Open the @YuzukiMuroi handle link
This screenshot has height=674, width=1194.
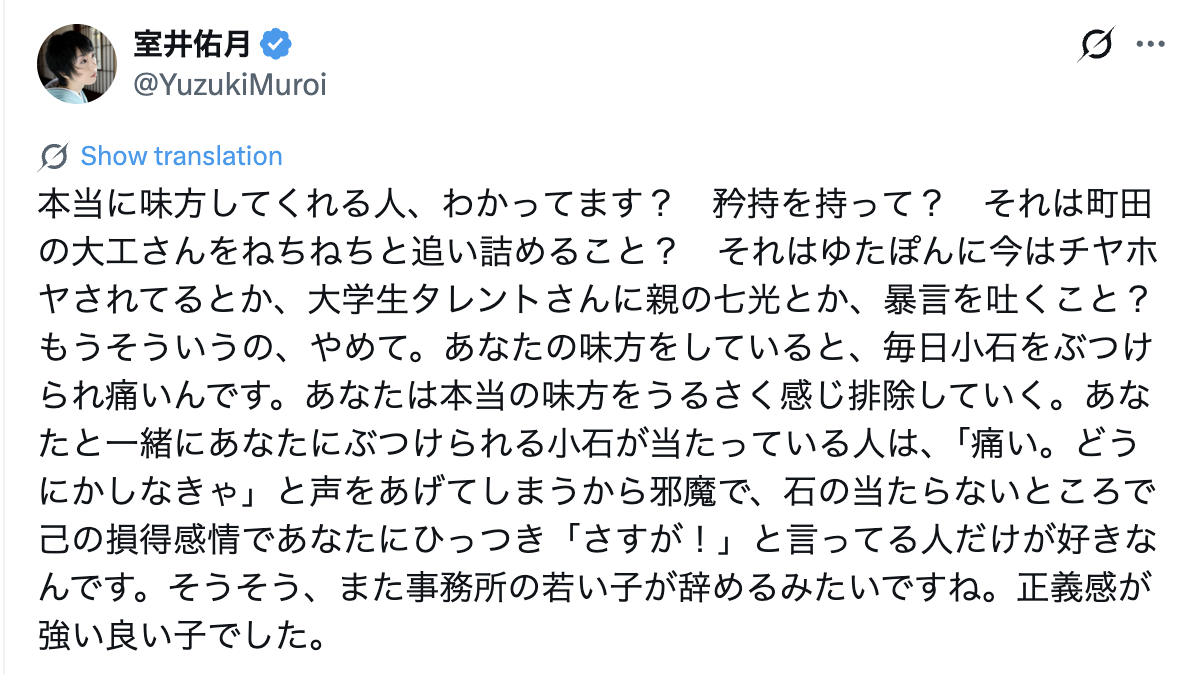230,85
